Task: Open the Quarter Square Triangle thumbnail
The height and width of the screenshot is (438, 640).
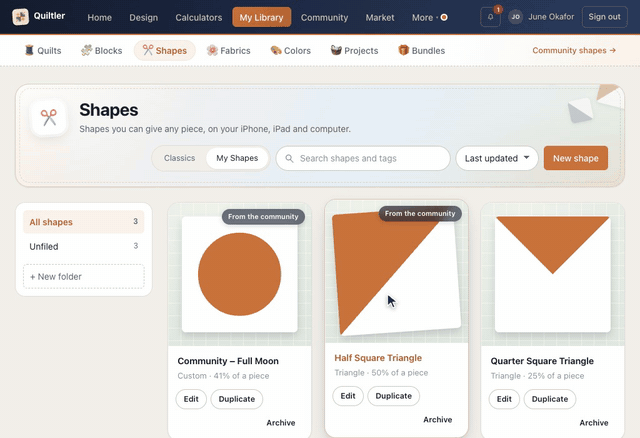Action: point(553,274)
